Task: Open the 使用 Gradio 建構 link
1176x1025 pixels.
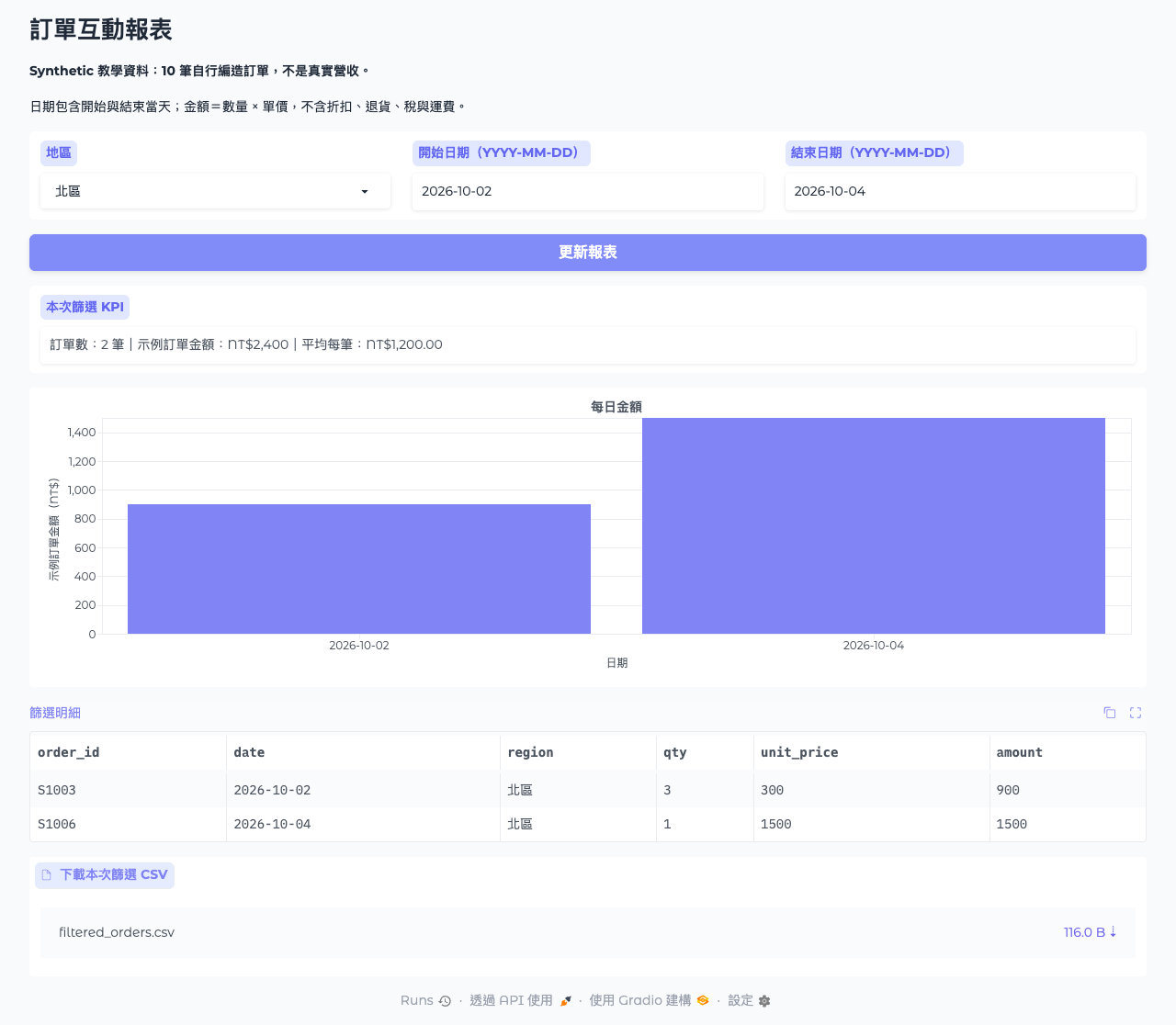Action: tap(649, 1000)
